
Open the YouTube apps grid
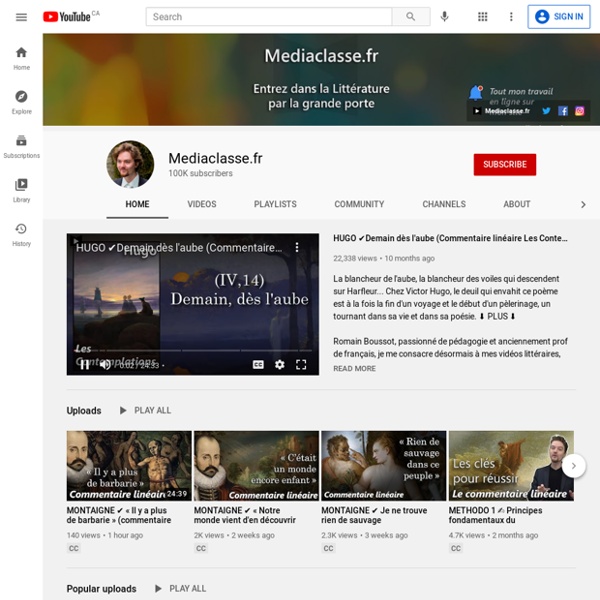pyautogui.click(x=483, y=17)
